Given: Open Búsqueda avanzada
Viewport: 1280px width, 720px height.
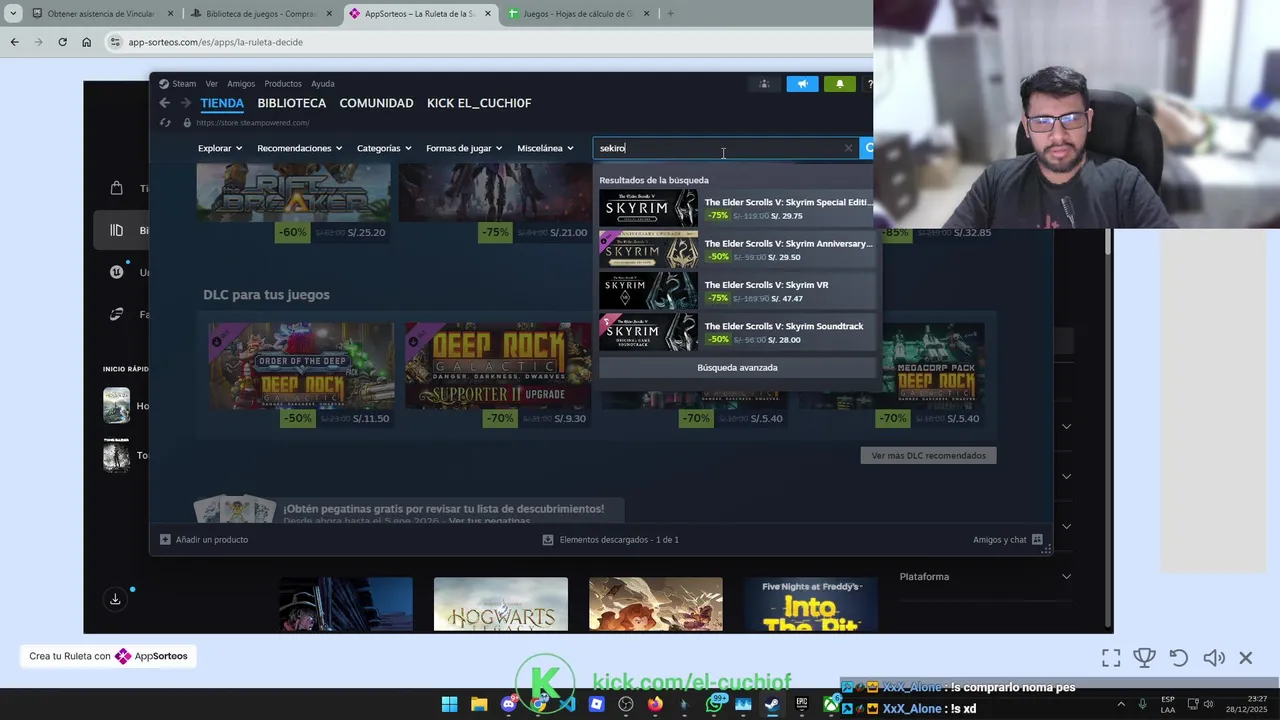Looking at the screenshot, I should [x=737, y=367].
